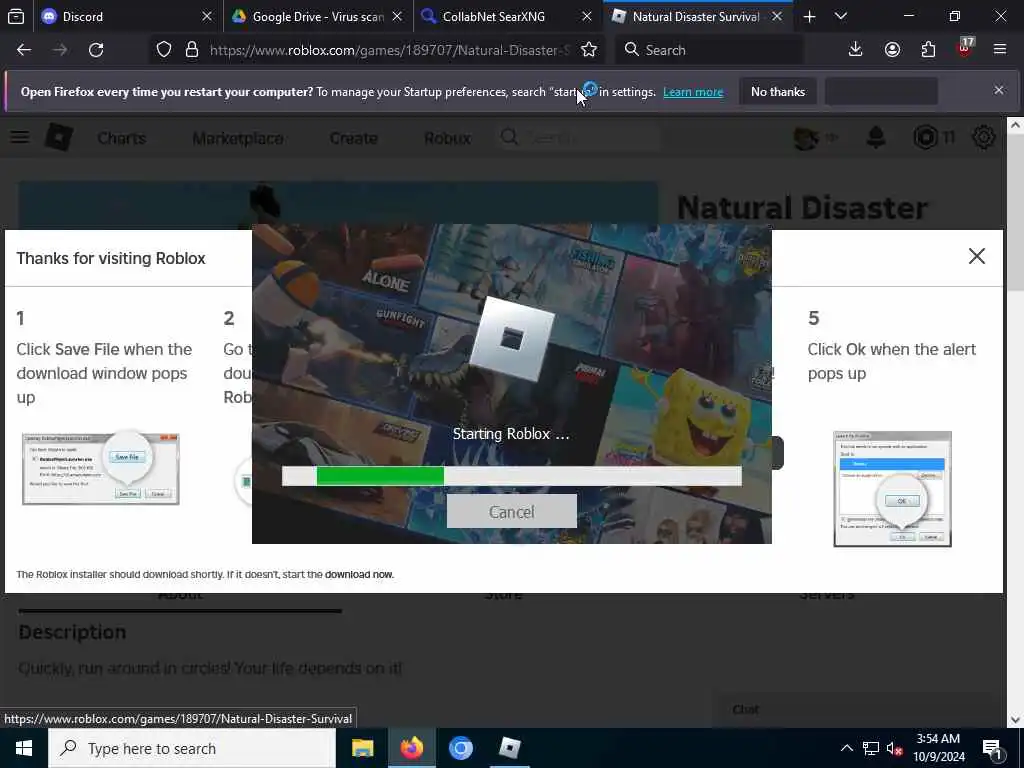Cancel the Starting Roblox launcher
1024x768 pixels.
511,512
